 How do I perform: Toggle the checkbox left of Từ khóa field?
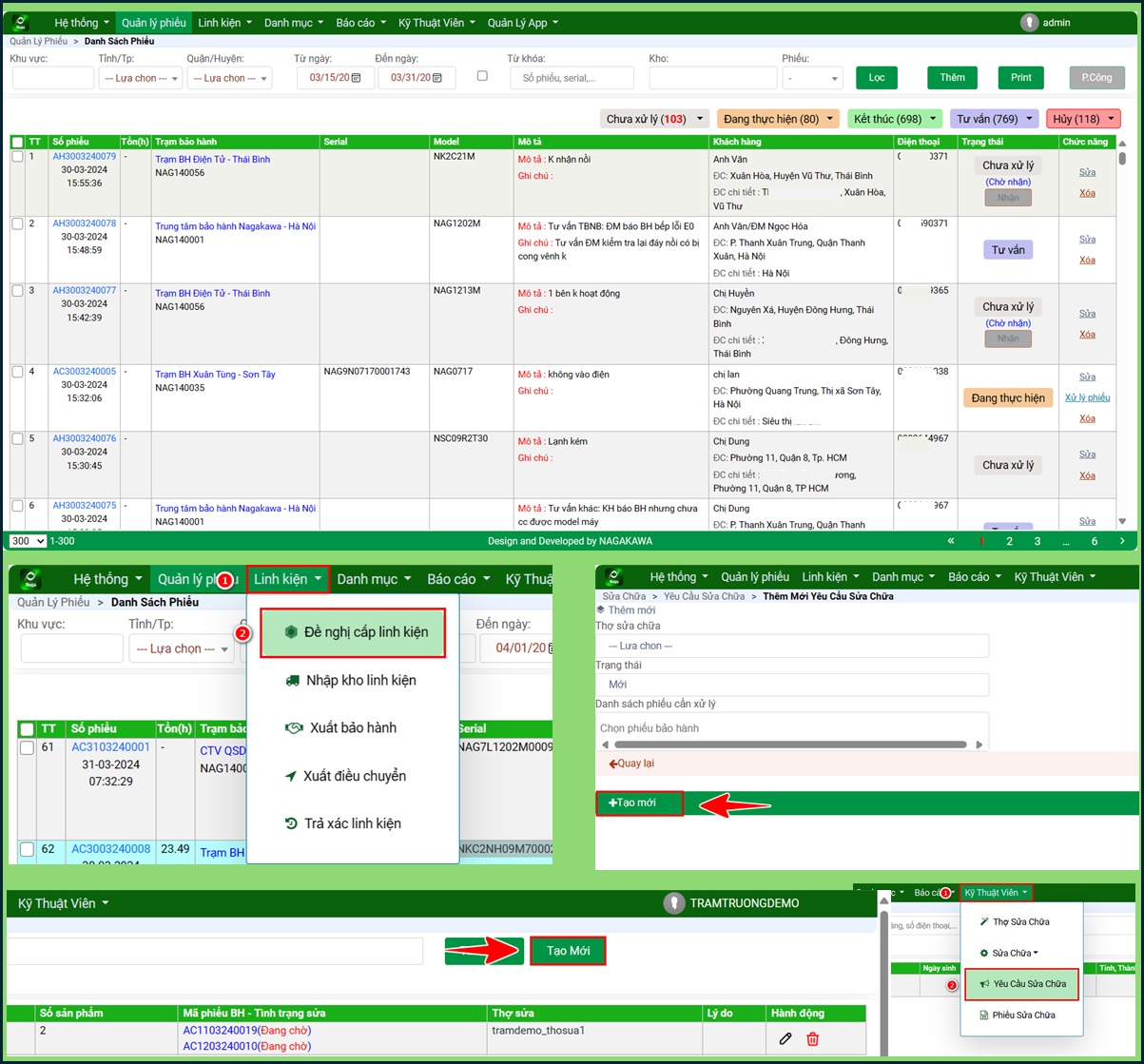[482, 76]
